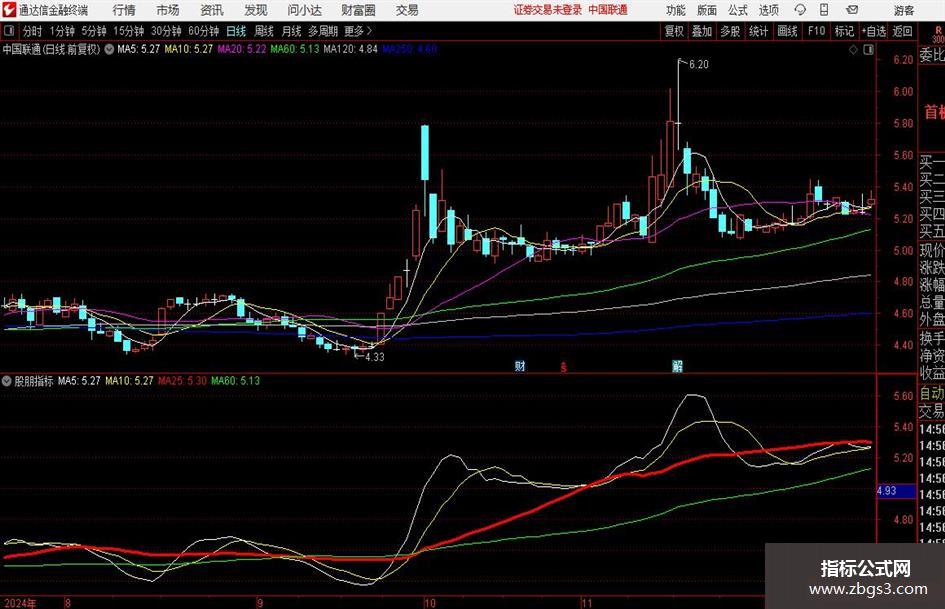Open the F10 company info button
Screen dimensions: 945x609
[x=816, y=31]
